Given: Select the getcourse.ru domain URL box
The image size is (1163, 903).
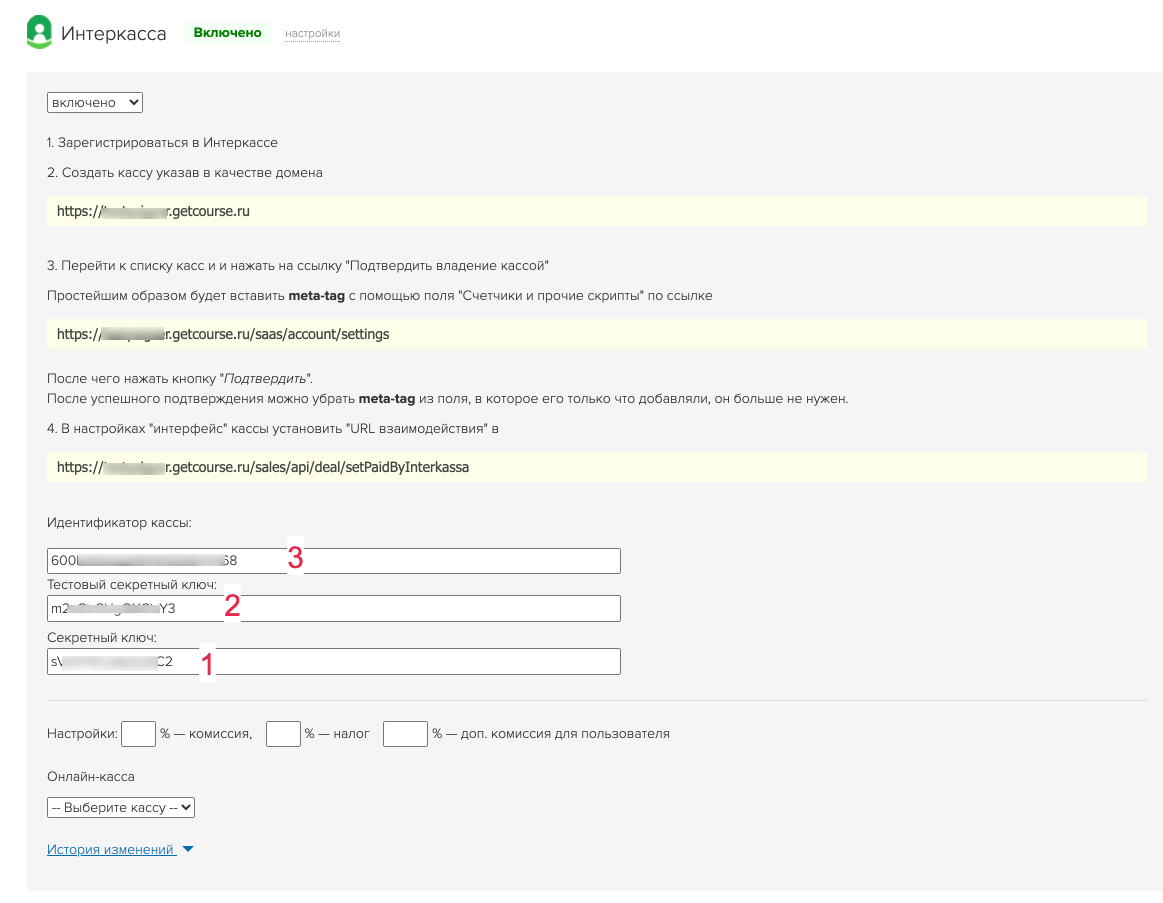Looking at the screenshot, I should tap(596, 211).
